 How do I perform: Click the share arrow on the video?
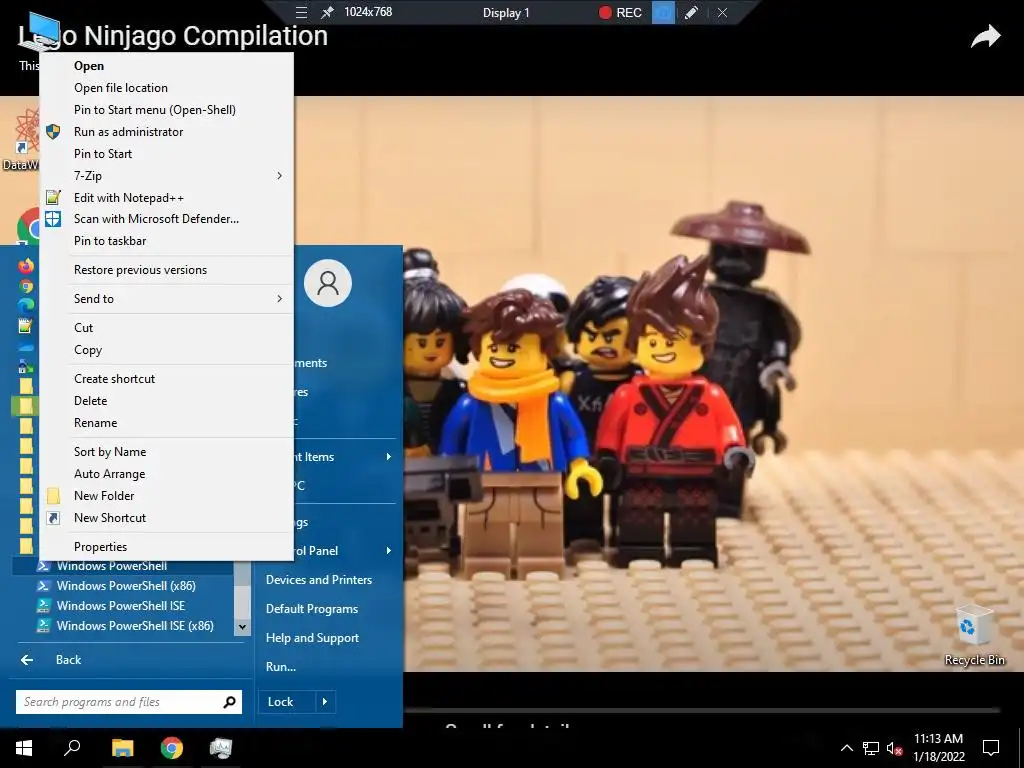tap(985, 37)
